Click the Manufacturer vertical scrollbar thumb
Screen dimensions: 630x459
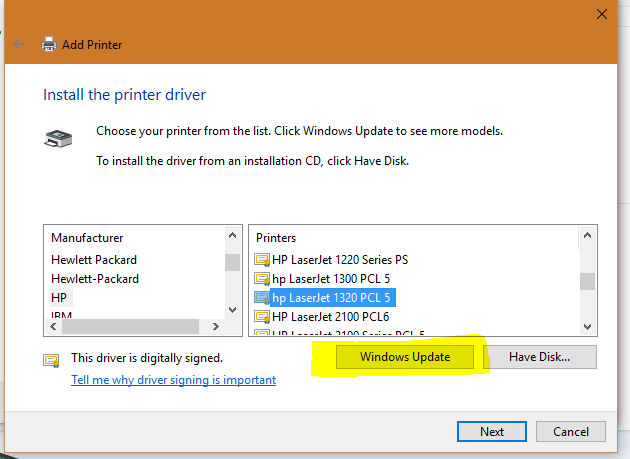232,262
